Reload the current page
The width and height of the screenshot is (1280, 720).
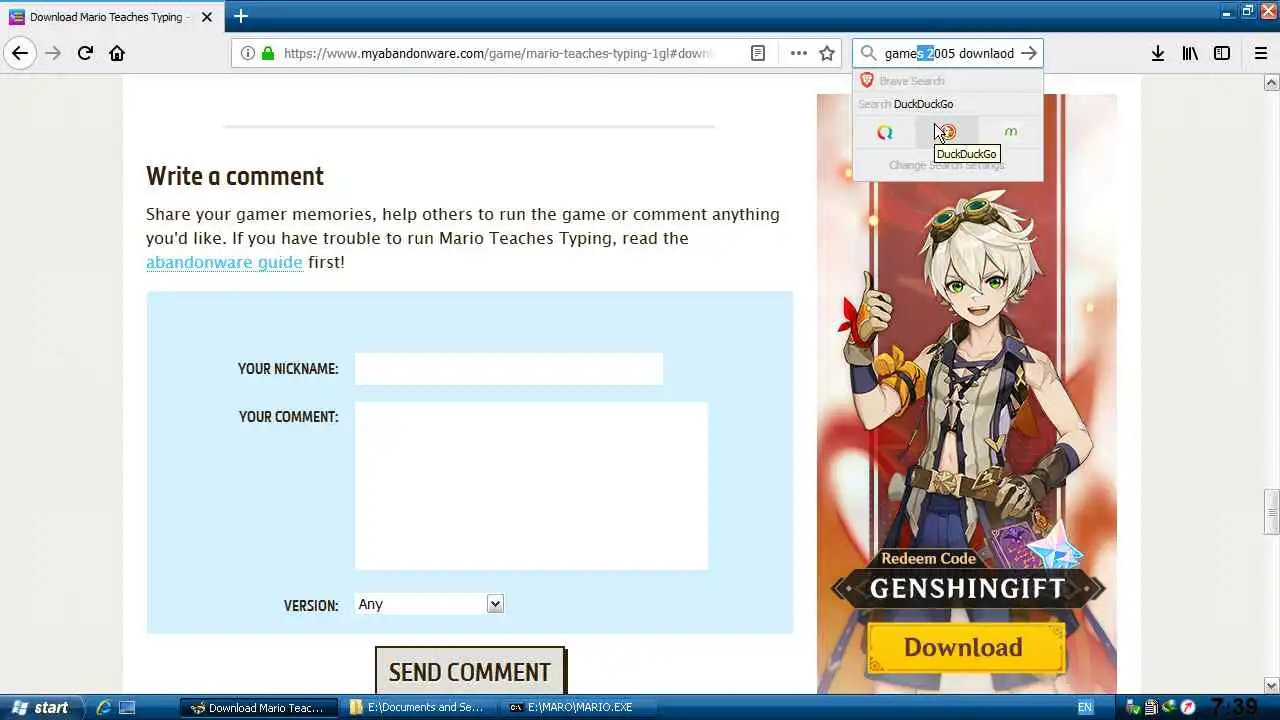85,53
